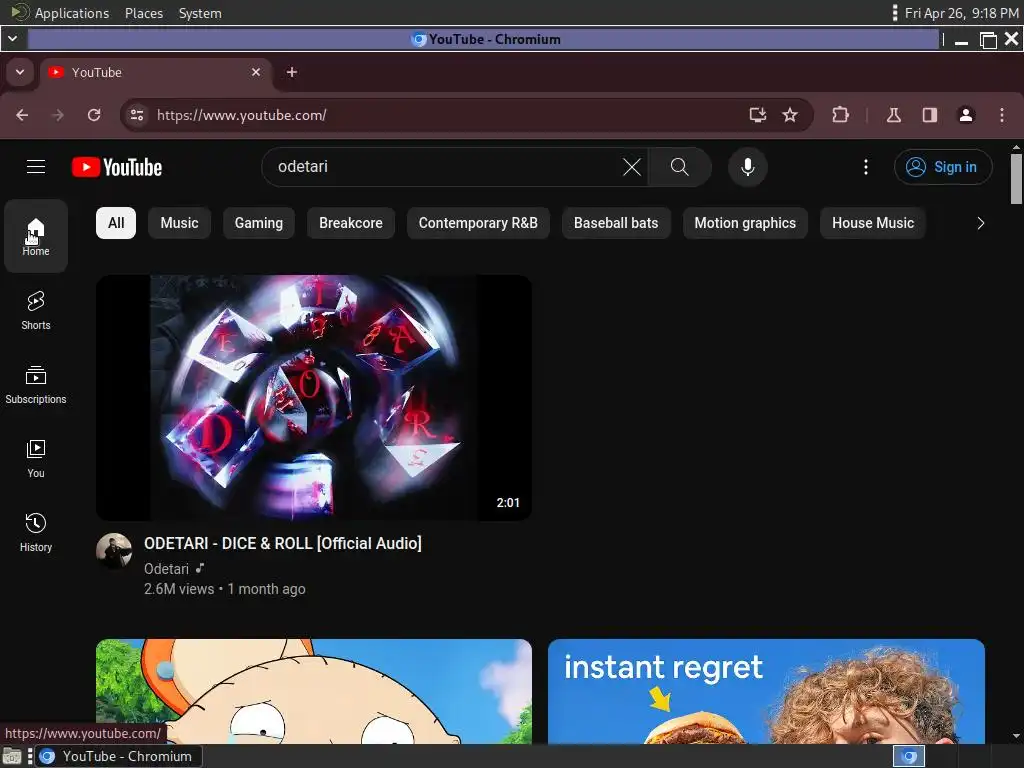Screen dimensions: 1024x768
Task: Select the All filter chip
Action: pyautogui.click(x=116, y=223)
